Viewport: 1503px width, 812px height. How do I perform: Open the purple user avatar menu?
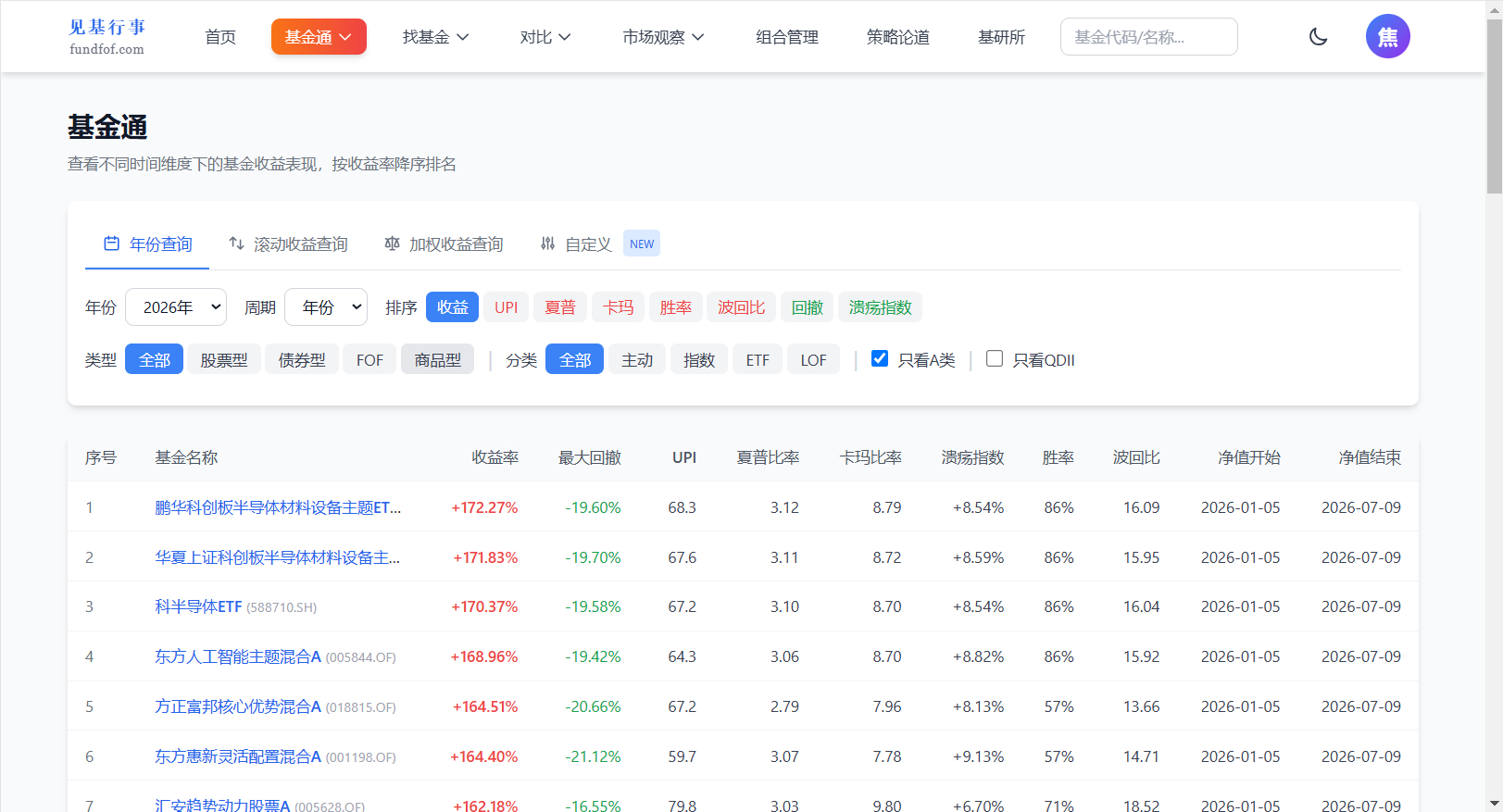pos(1387,36)
